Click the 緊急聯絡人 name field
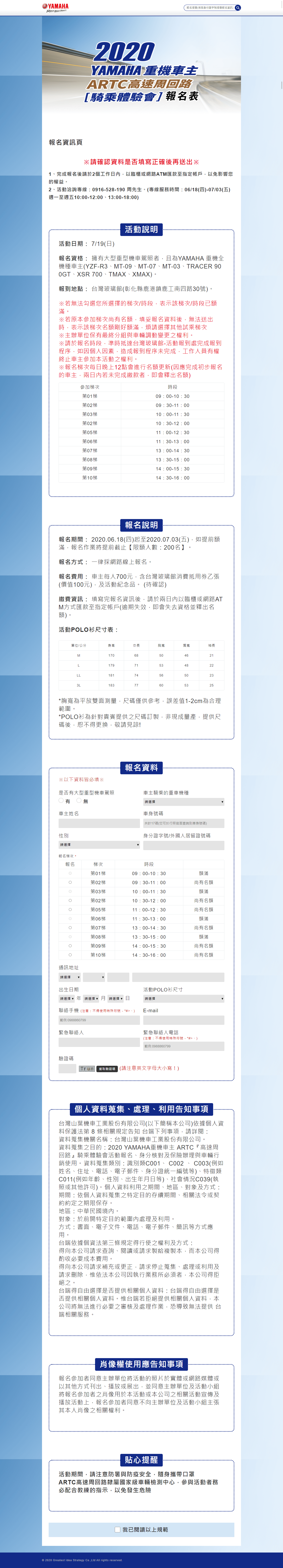 pyautogui.click(x=99, y=1042)
